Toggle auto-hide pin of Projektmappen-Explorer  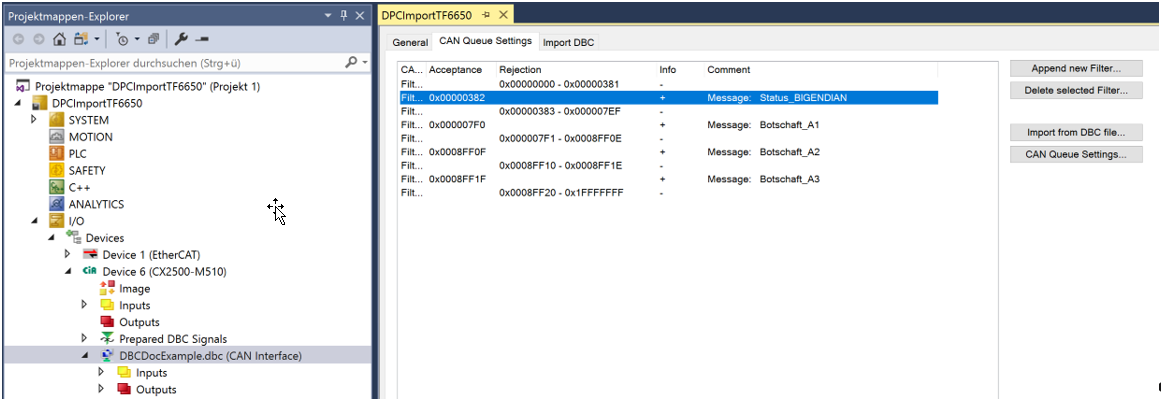coord(343,16)
